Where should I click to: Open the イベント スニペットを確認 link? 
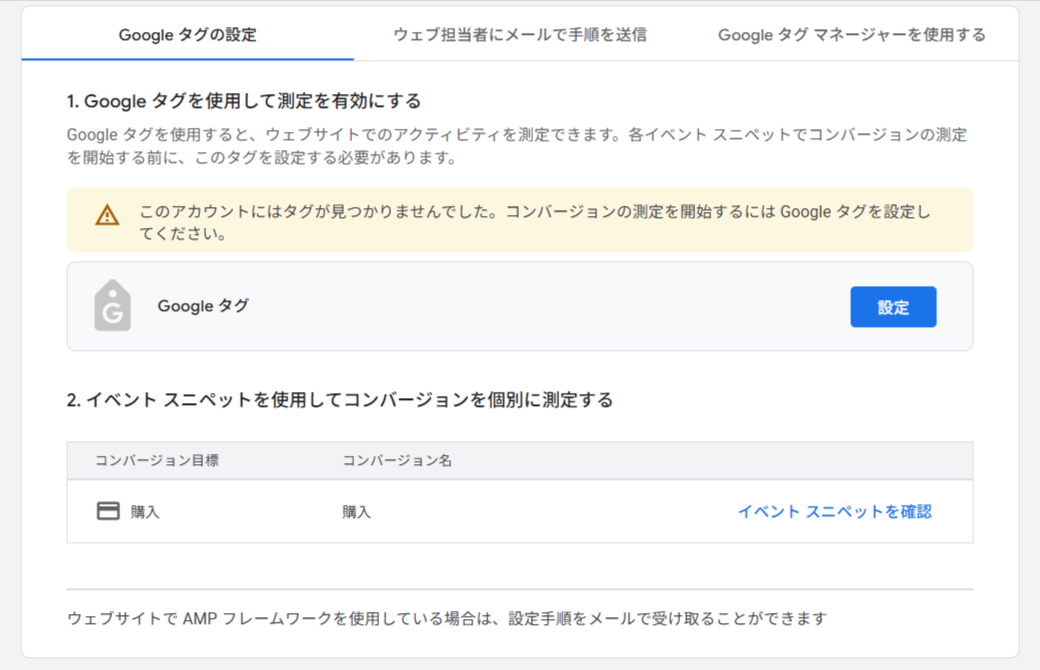tap(834, 511)
